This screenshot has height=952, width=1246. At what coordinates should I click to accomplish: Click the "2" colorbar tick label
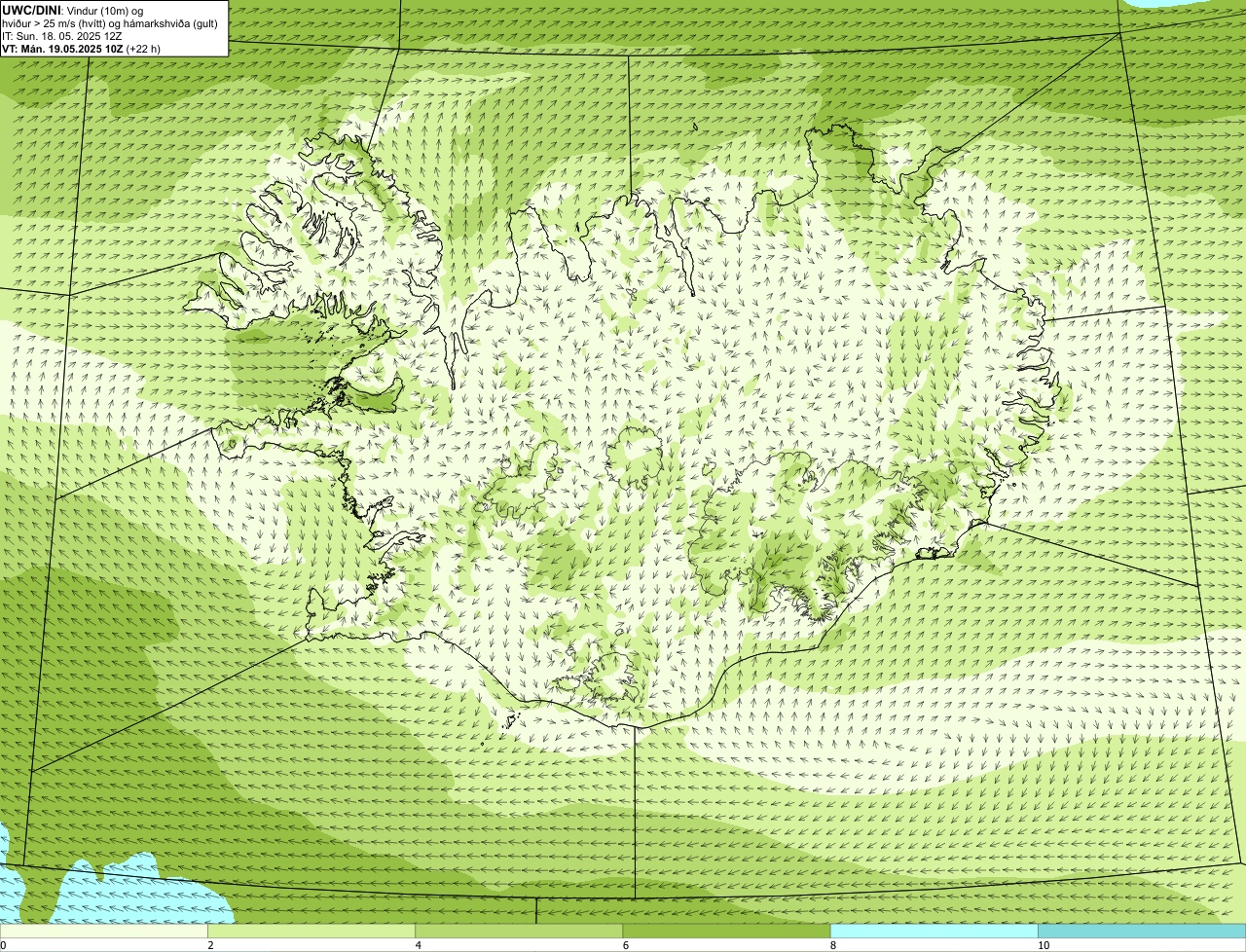click(x=210, y=945)
